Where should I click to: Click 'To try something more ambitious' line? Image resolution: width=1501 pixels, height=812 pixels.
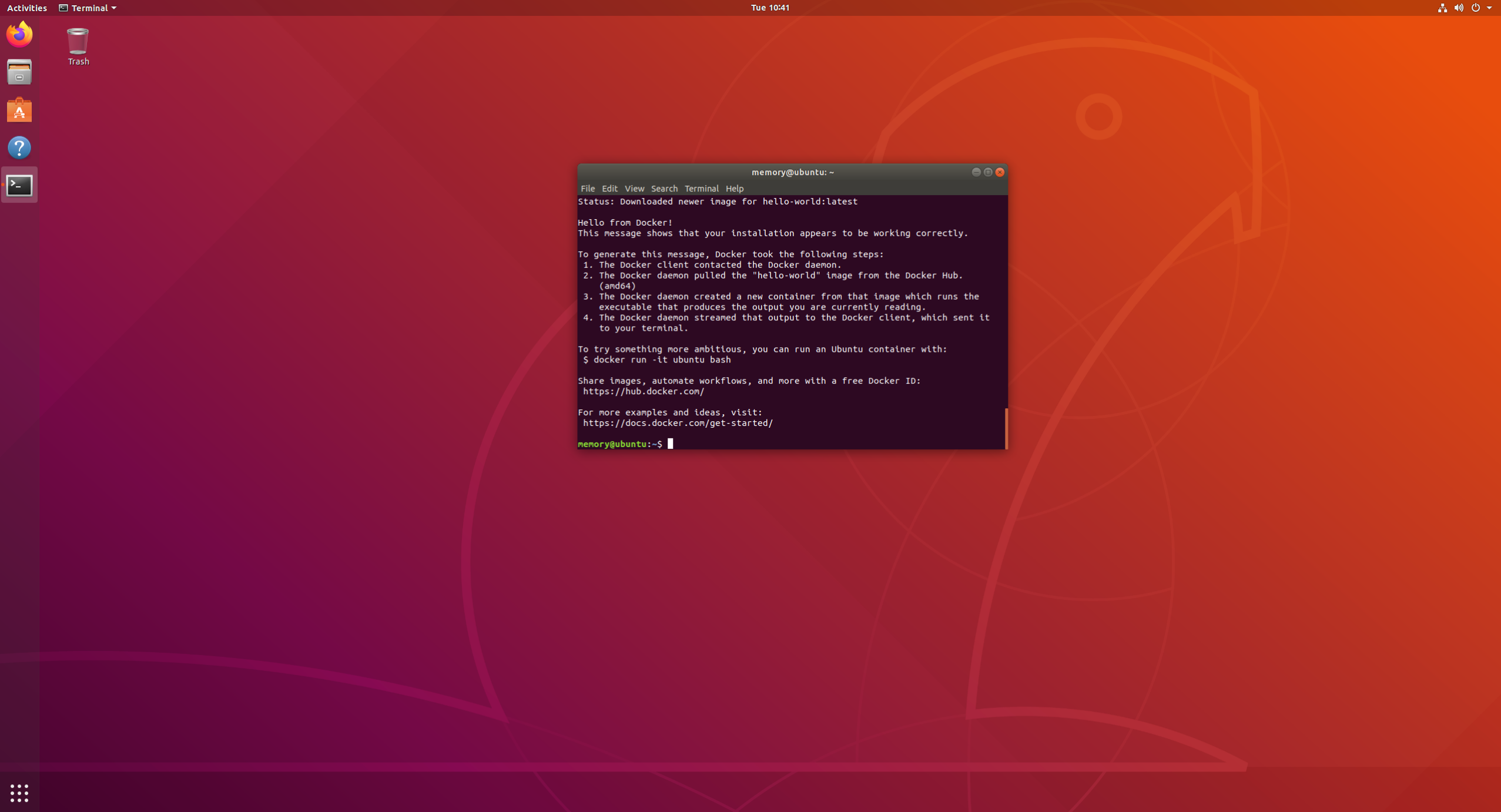pyautogui.click(x=762, y=349)
